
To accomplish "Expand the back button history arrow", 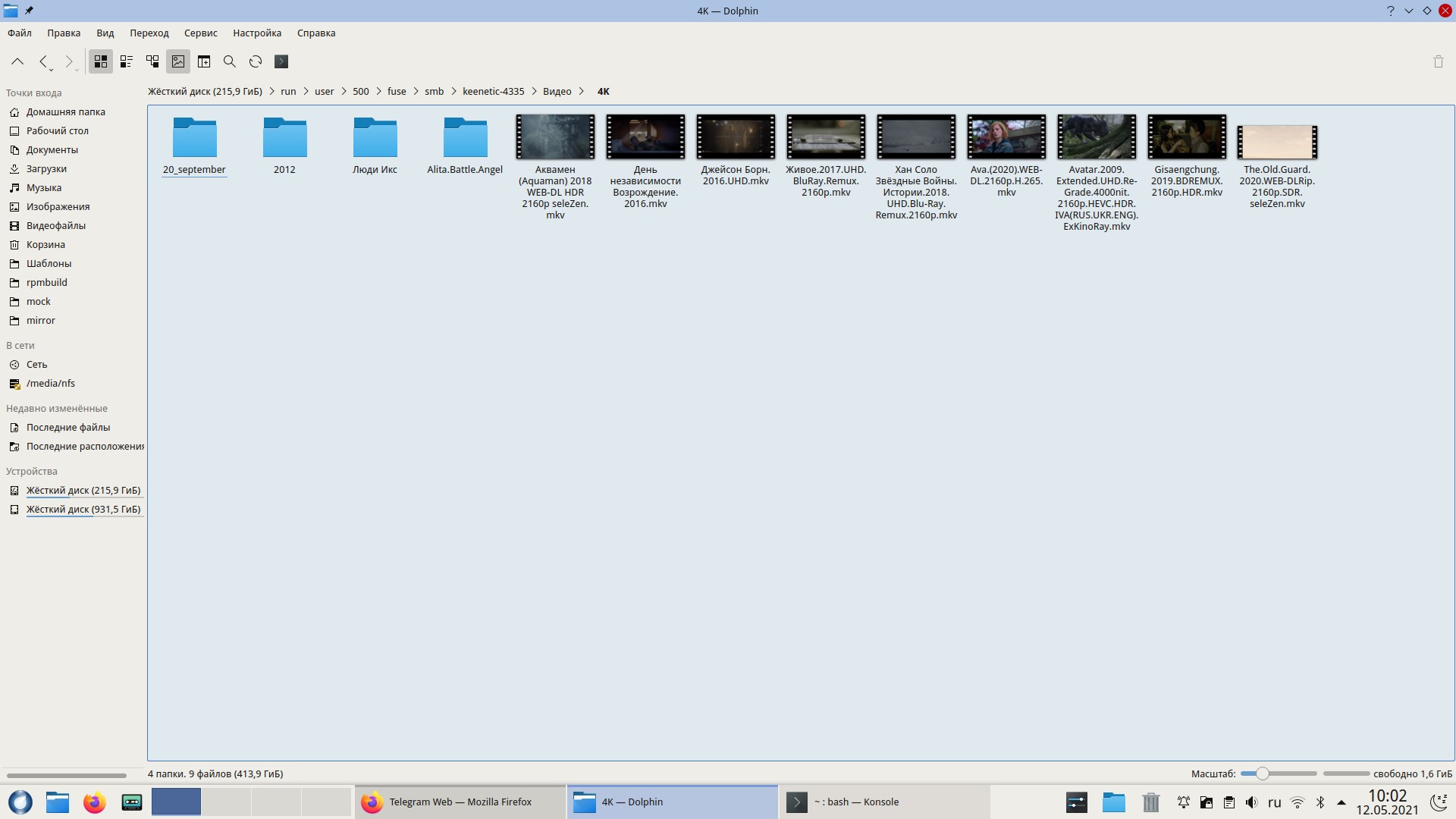I will click(x=51, y=70).
